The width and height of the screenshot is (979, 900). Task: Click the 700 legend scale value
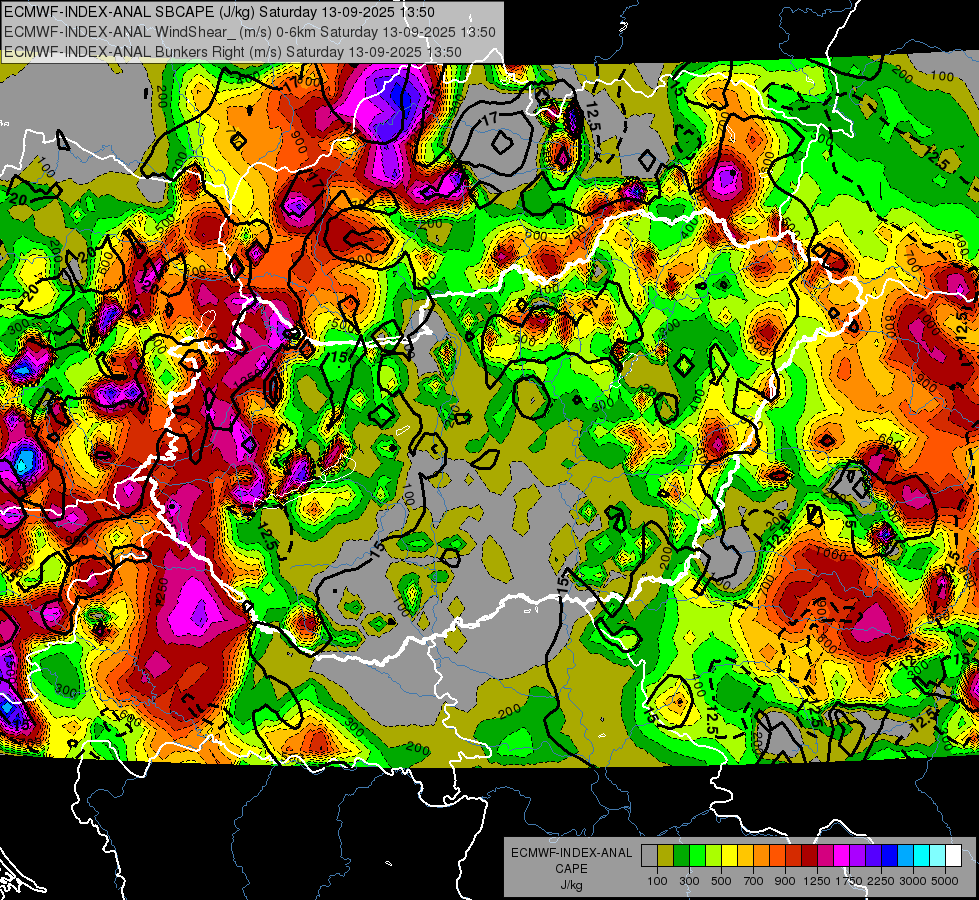(754, 881)
